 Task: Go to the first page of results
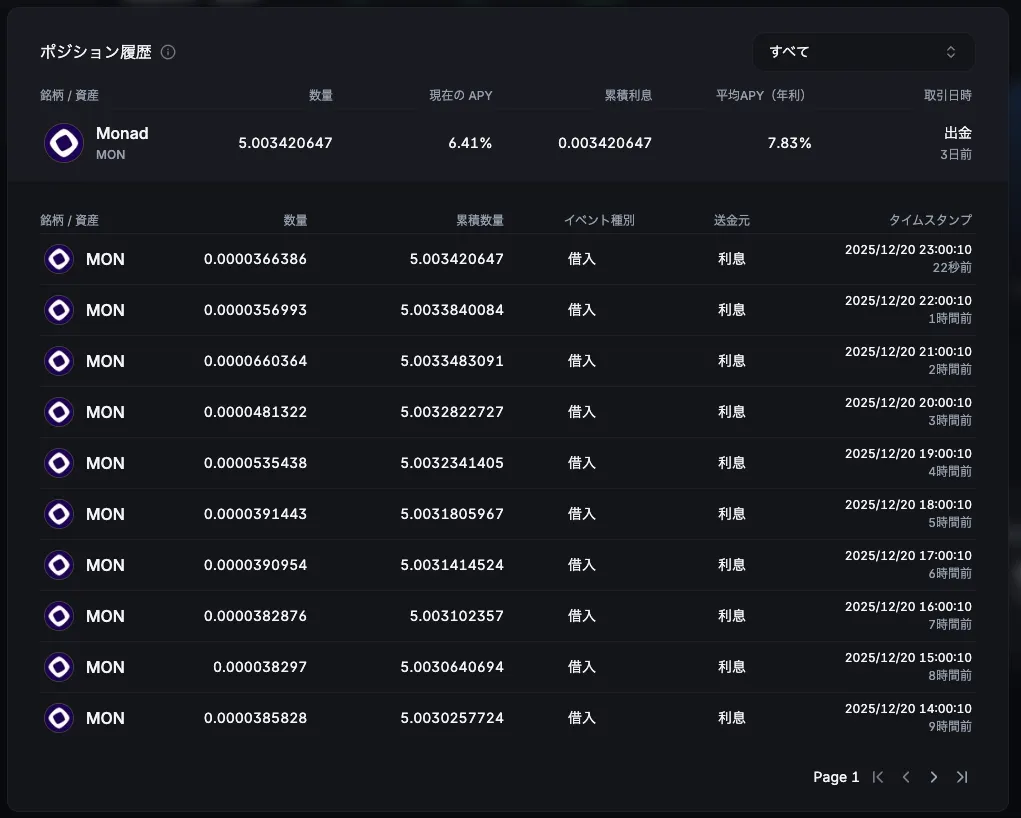tap(878, 777)
